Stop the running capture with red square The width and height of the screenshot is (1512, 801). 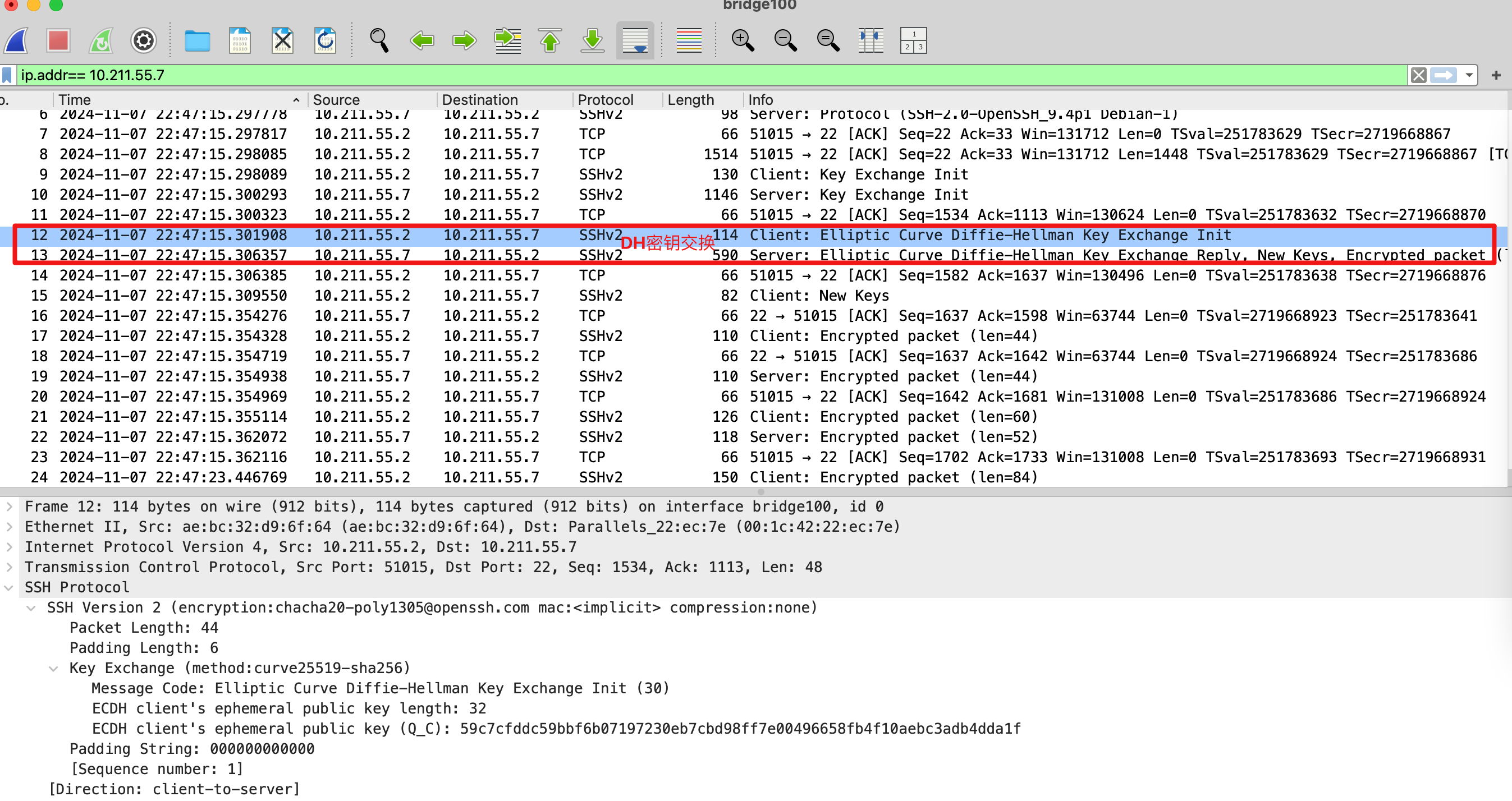58,40
